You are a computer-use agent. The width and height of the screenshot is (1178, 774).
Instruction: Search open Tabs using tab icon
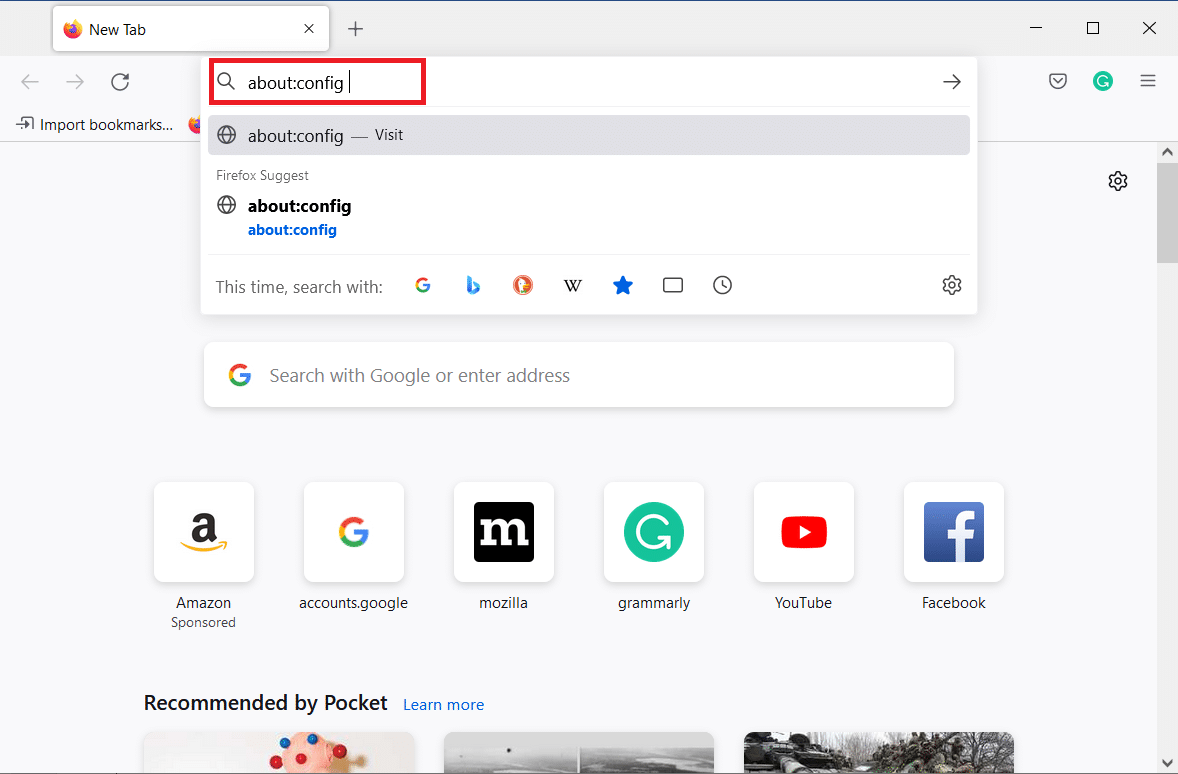pyautogui.click(x=673, y=286)
